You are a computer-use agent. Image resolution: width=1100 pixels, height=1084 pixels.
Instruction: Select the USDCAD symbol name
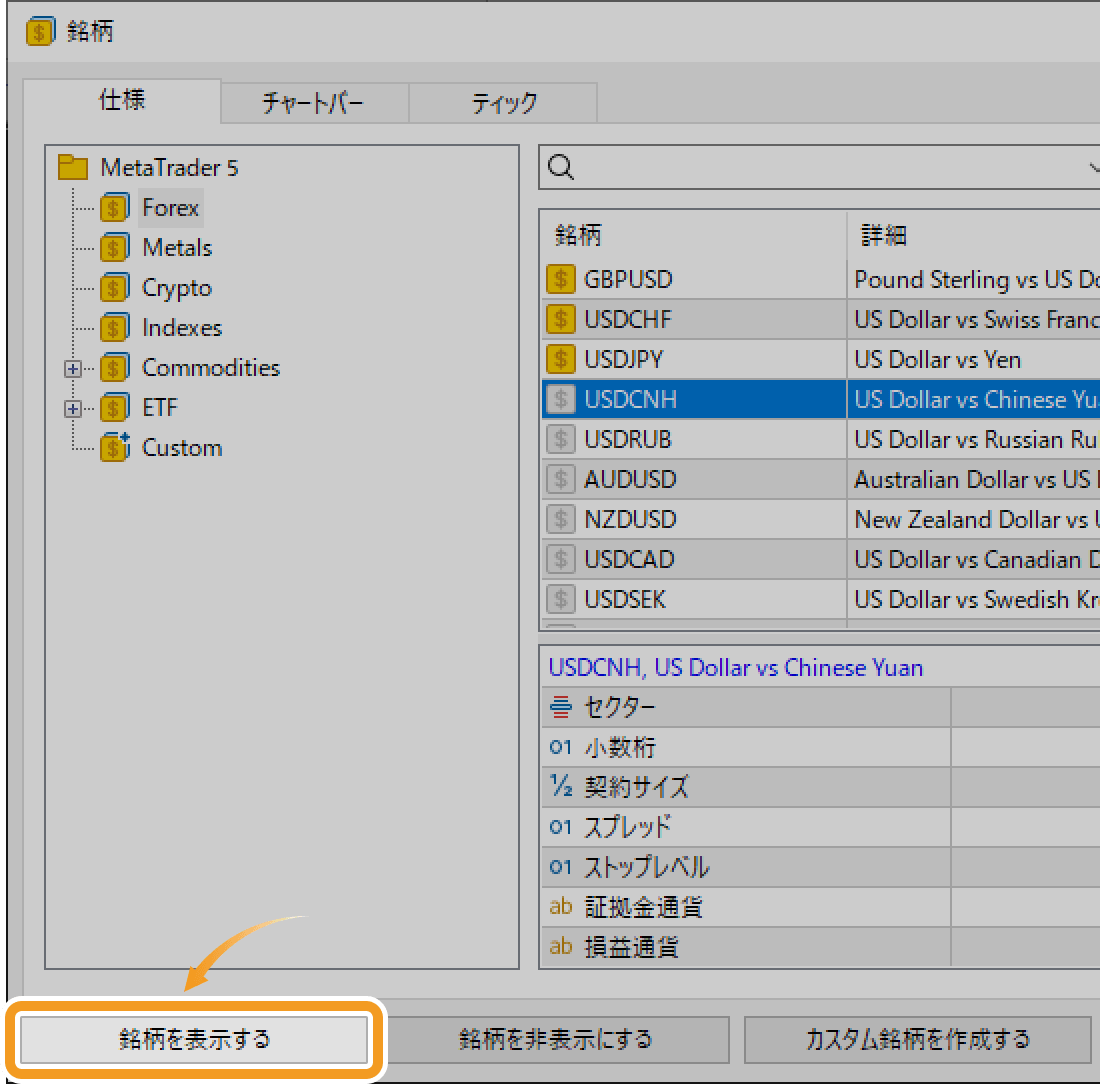(x=629, y=559)
